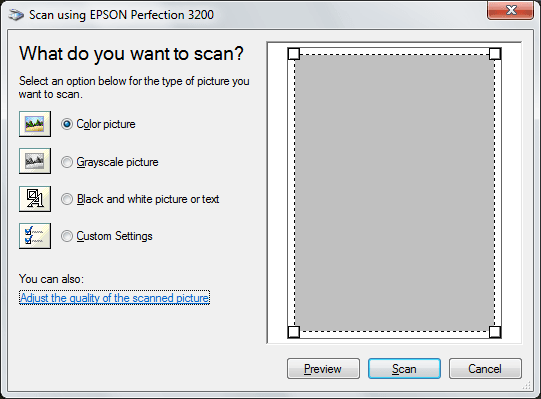The width and height of the screenshot is (541, 399).
Task: Start scanning with the Scan button
Action: (x=404, y=369)
